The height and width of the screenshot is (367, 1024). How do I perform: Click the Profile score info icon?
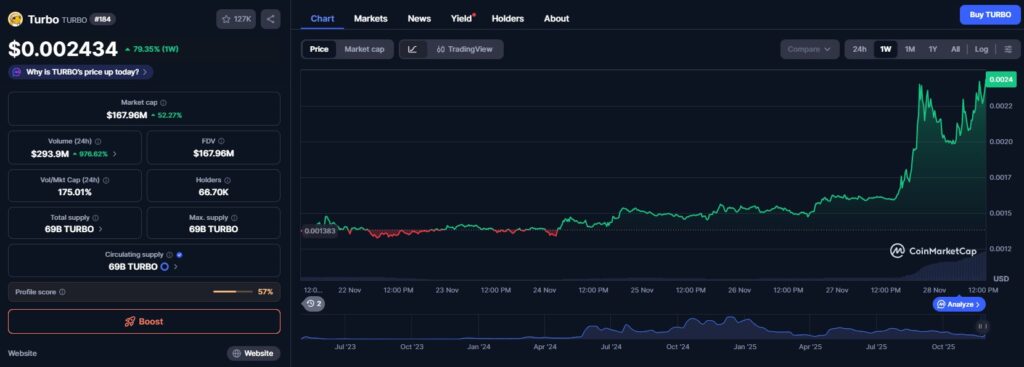62,292
